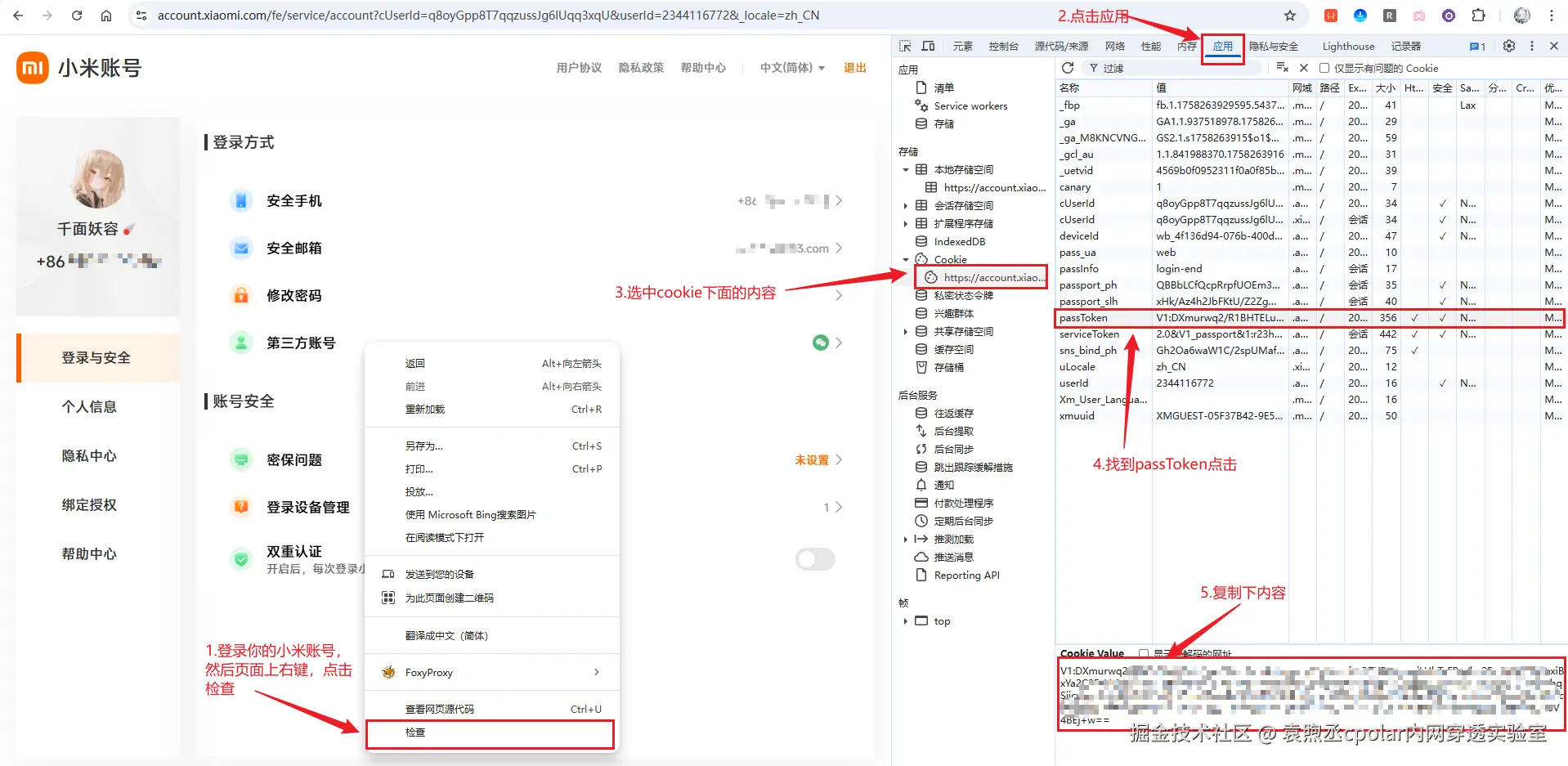1568x766 pixels.
Task: Open login device management
Action: click(535, 508)
